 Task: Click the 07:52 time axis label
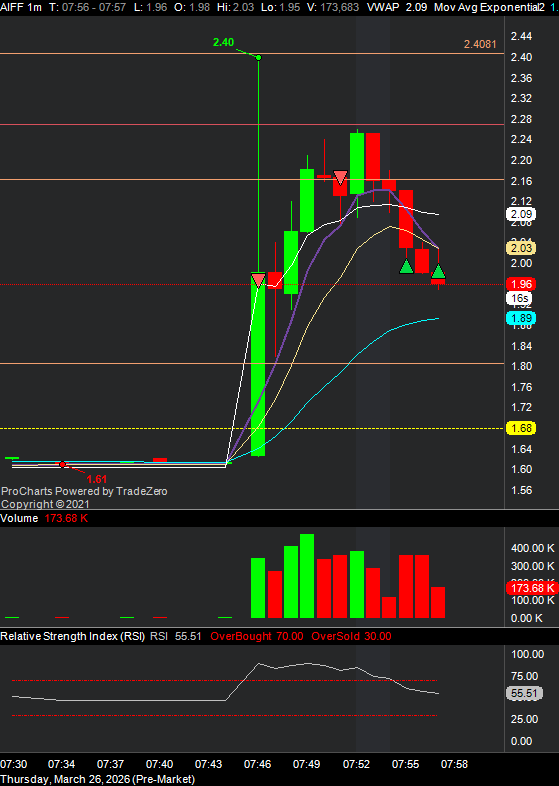pos(356,764)
